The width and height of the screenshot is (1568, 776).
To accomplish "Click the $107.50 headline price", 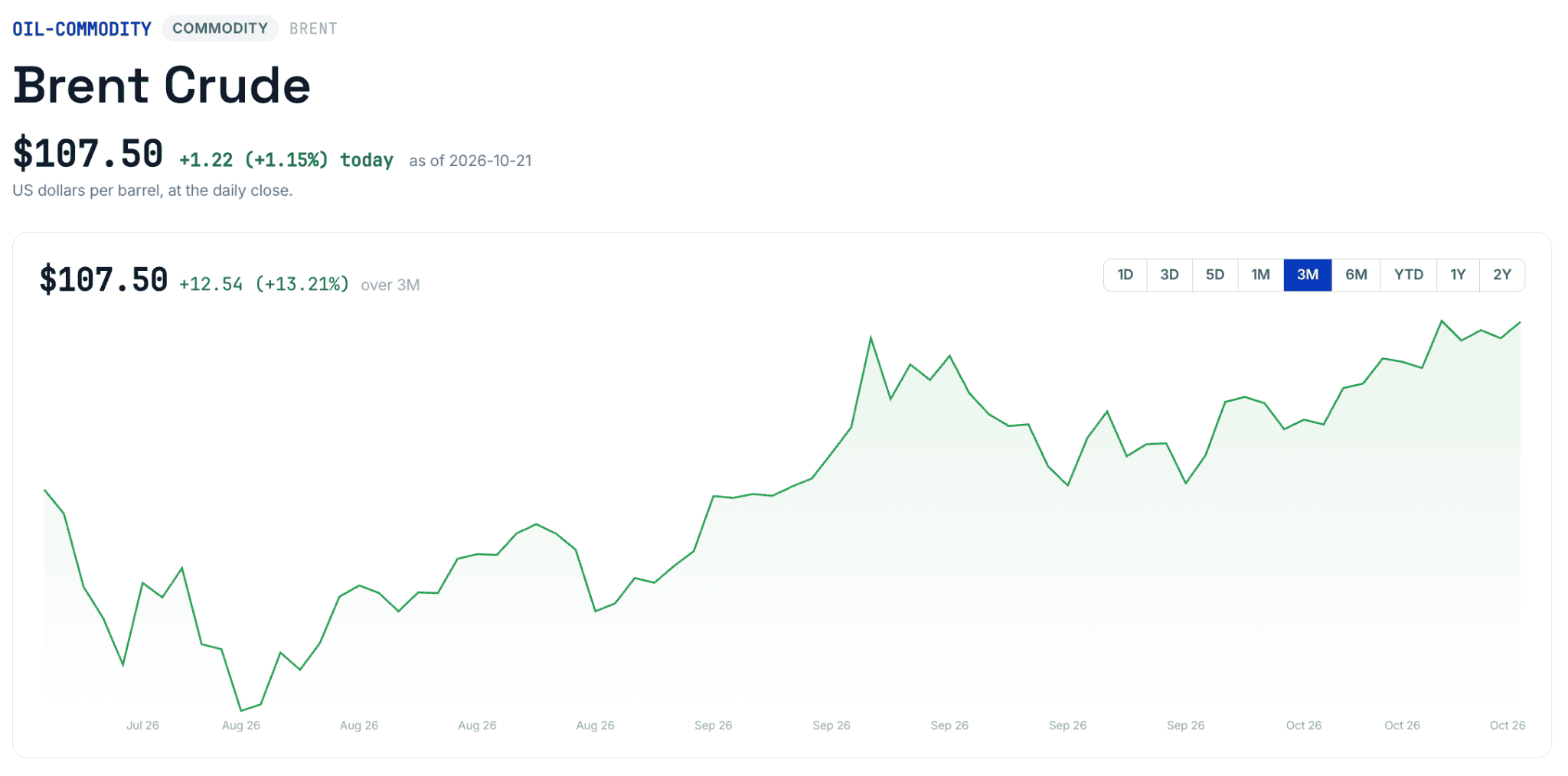I will [88, 153].
